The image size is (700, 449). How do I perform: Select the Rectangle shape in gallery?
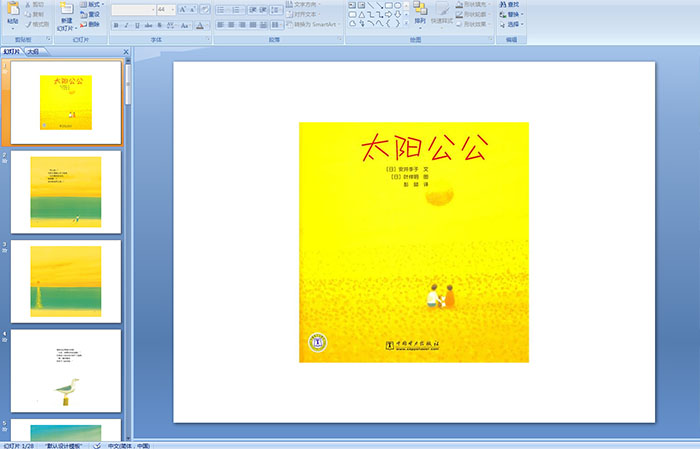point(388,5)
